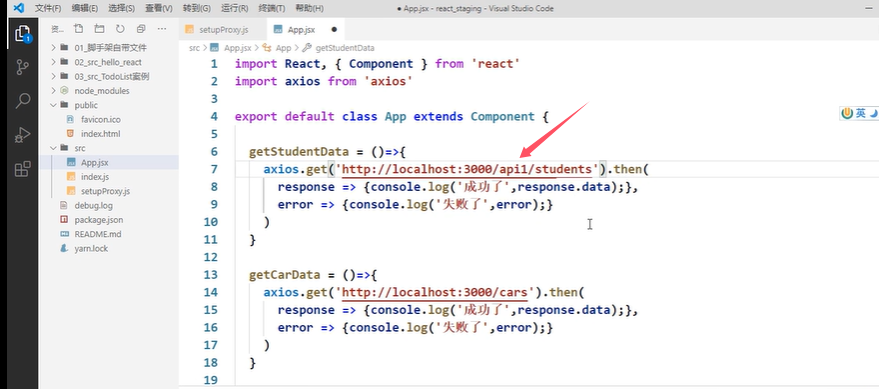Select App.jsx in the file tree
The image size is (879, 389).
94,163
